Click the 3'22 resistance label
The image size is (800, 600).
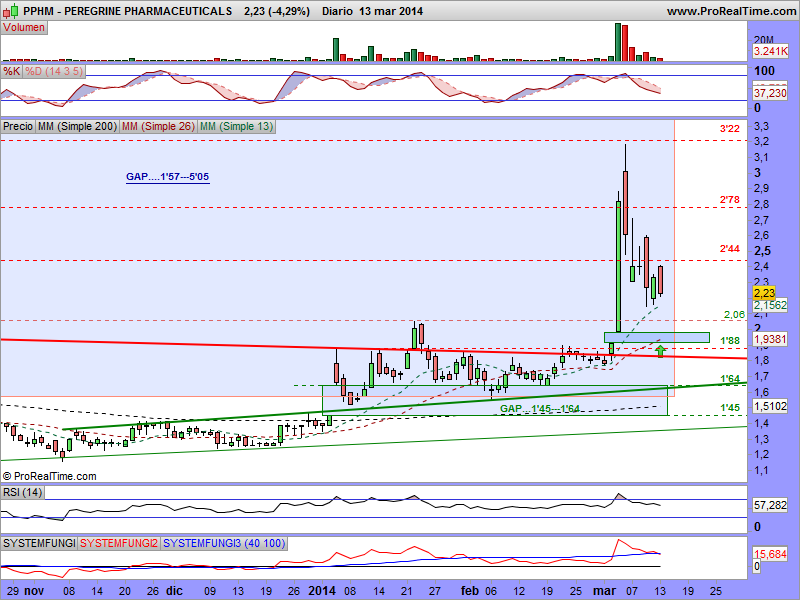(x=730, y=129)
